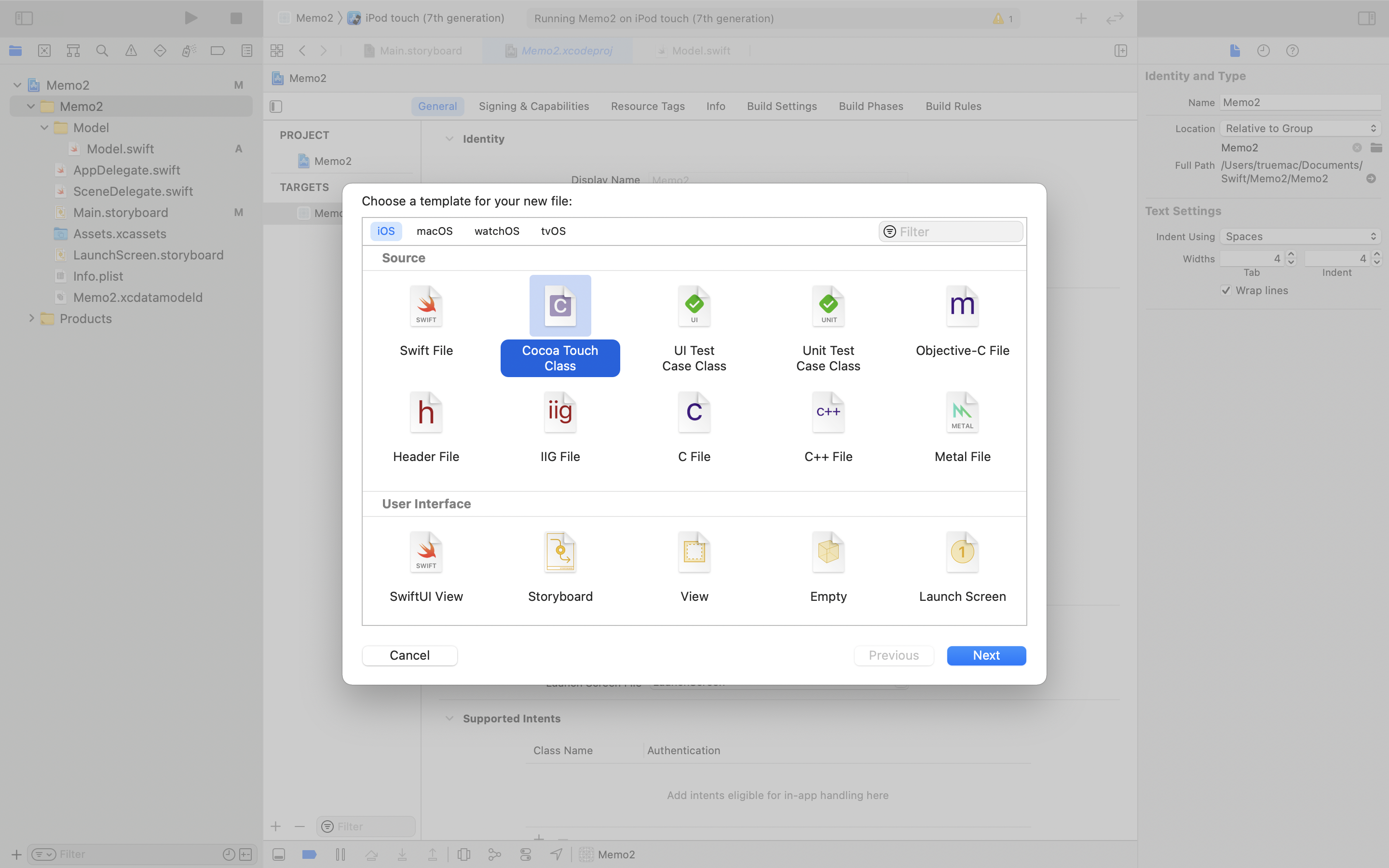The width and height of the screenshot is (1389, 868).
Task: Pick the Storyboard template icon
Action: (x=559, y=552)
